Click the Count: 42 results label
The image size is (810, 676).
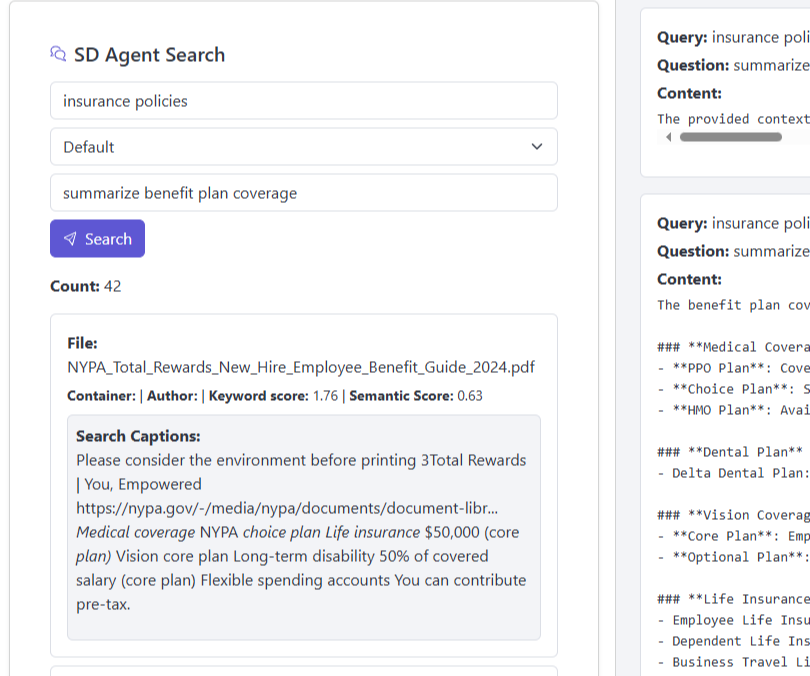tap(86, 286)
